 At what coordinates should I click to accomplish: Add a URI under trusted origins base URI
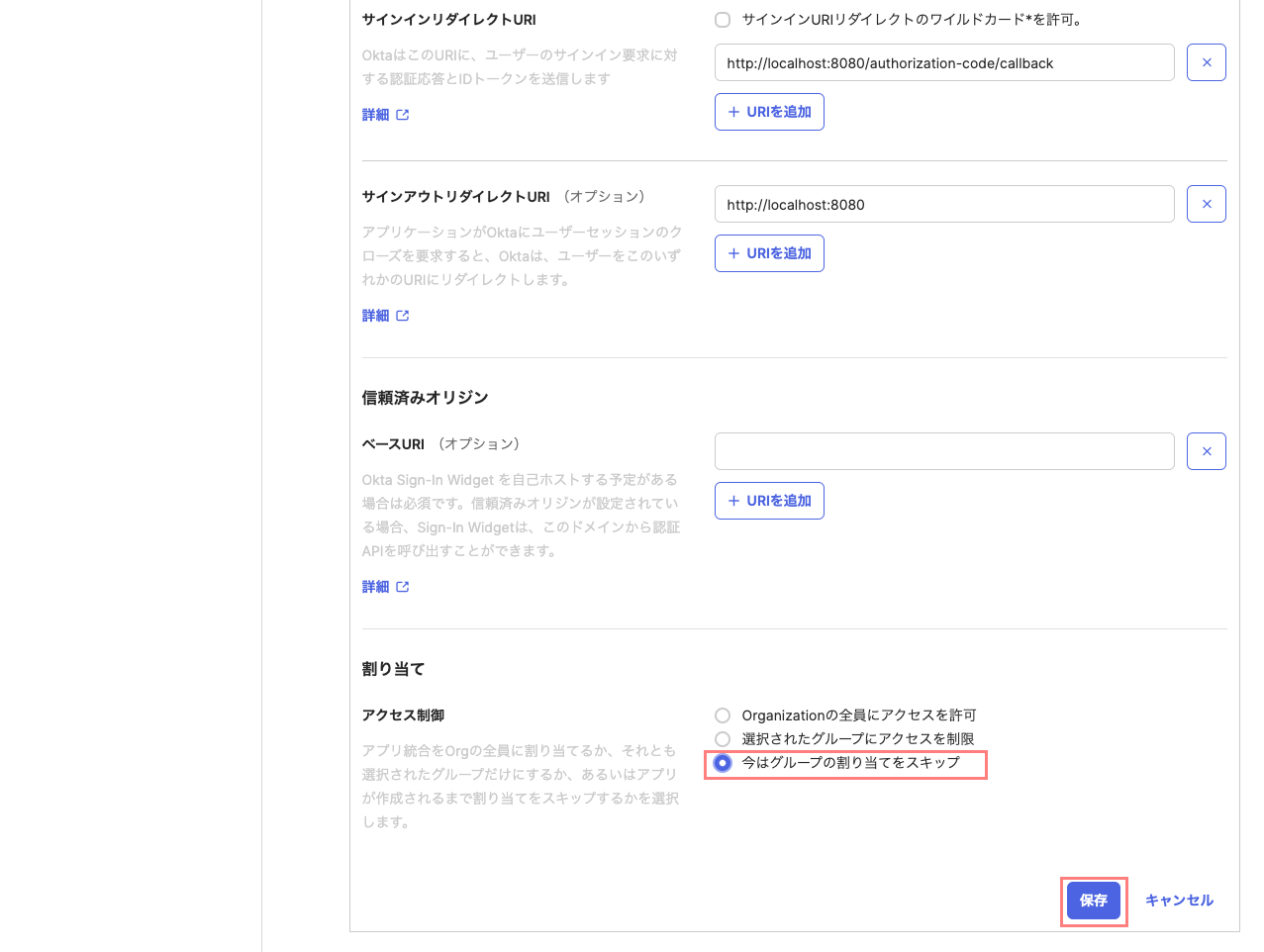coord(769,501)
